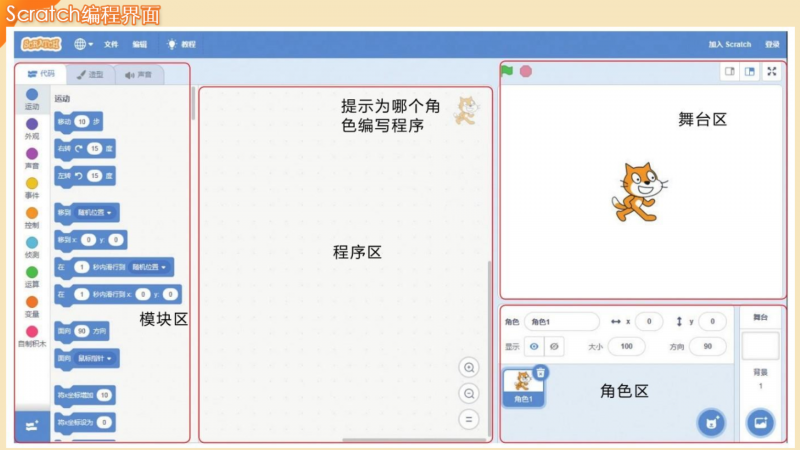
Task: Select the 控制 control category
Action: 32,217
